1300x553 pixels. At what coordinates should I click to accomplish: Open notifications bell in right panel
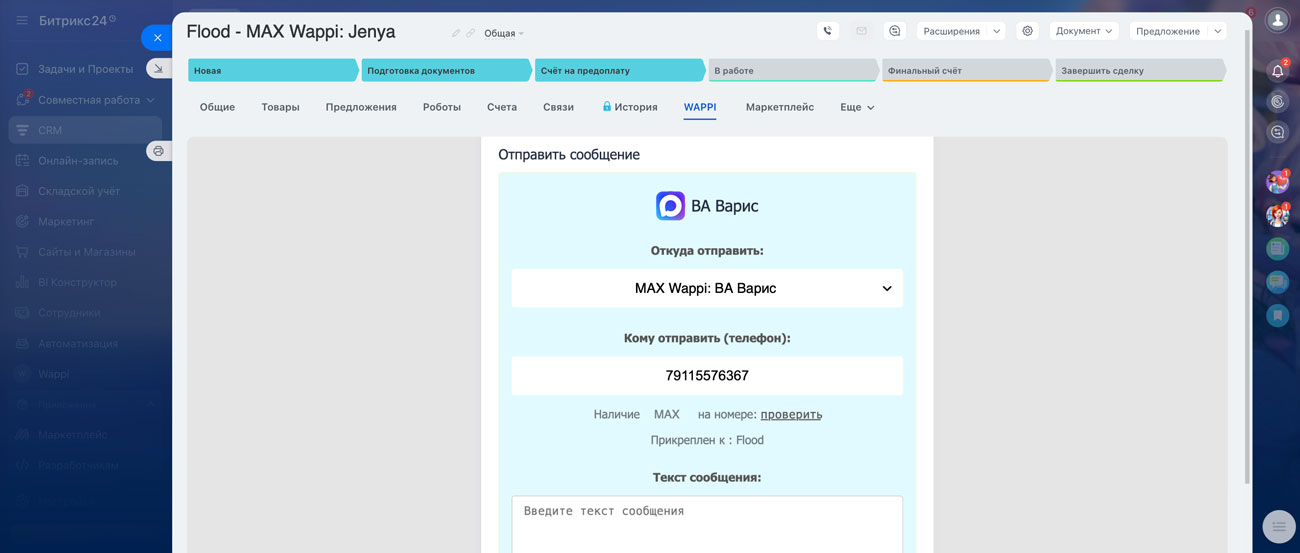pos(1277,70)
